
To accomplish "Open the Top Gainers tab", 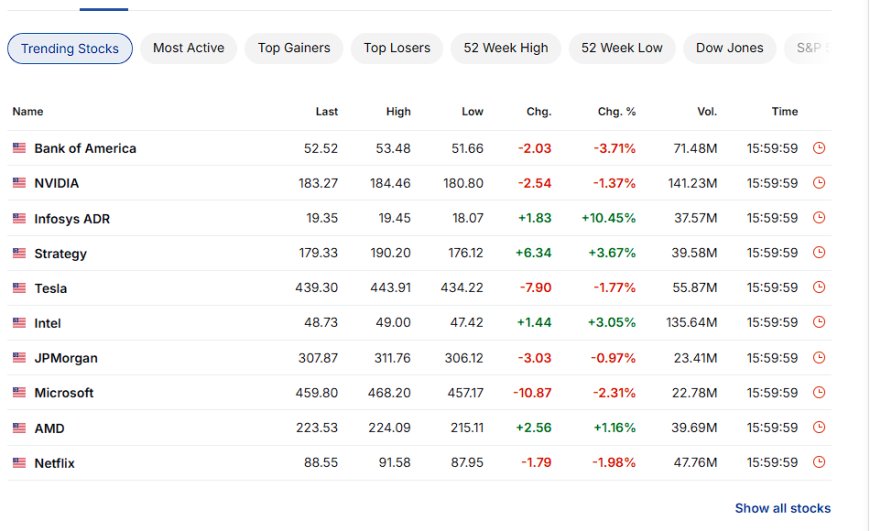I will tap(294, 48).
